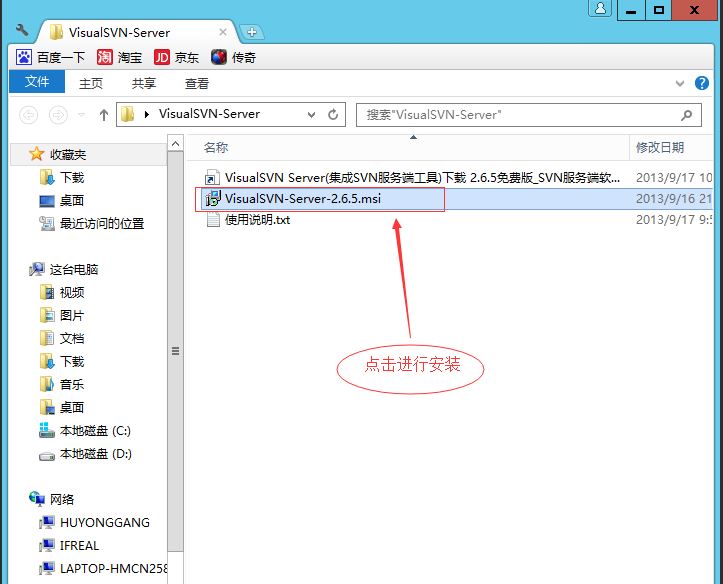Select the 使用说明.txt file
The image size is (723, 584).
tap(257, 220)
